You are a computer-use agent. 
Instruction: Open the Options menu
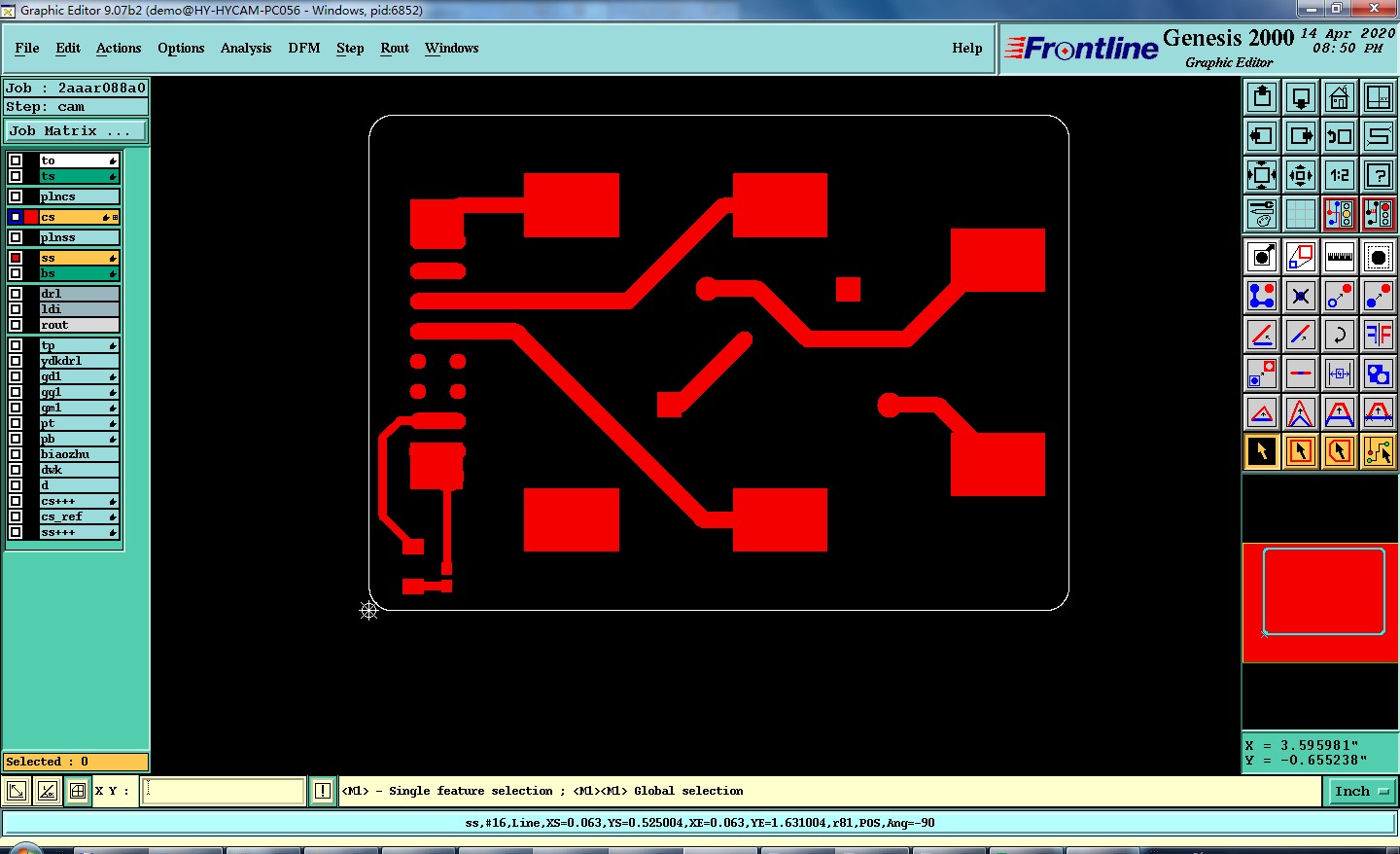(181, 48)
